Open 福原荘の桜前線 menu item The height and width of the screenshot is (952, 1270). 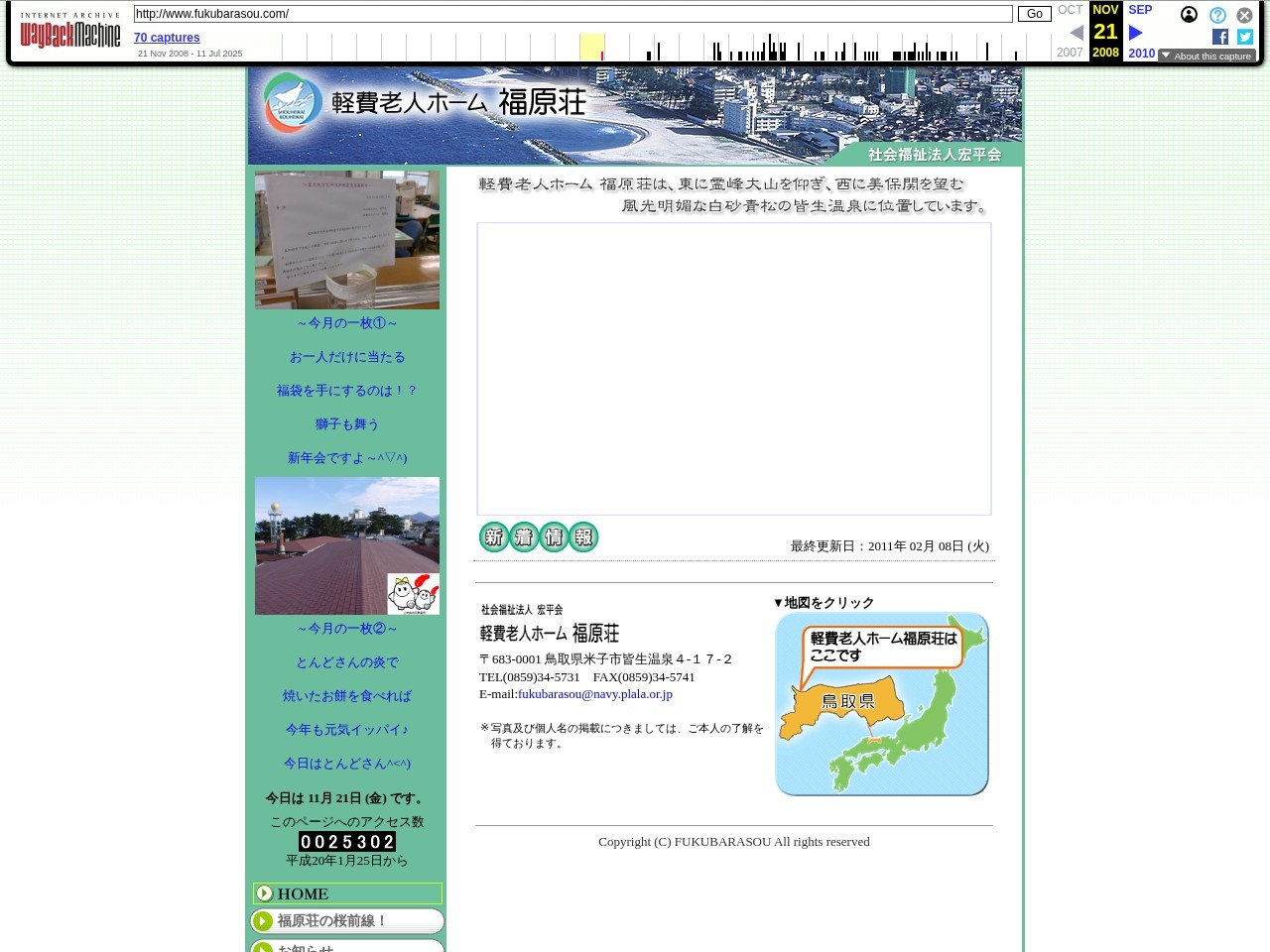347,921
